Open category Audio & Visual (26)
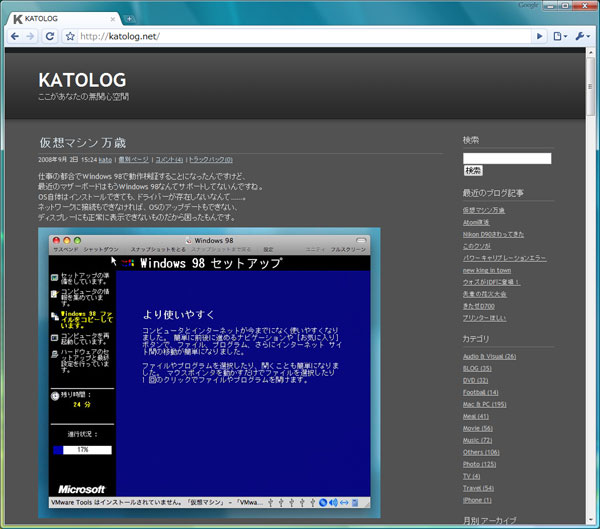 [489, 356]
